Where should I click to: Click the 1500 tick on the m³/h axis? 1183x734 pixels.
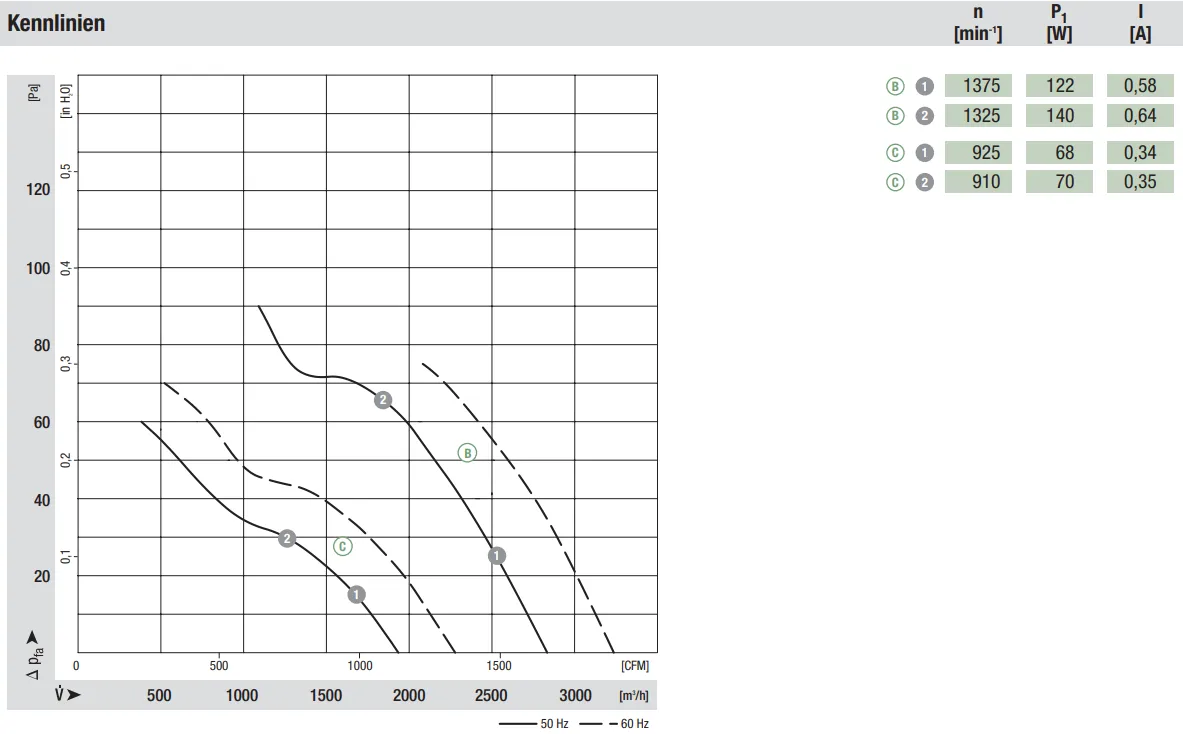pos(326,695)
